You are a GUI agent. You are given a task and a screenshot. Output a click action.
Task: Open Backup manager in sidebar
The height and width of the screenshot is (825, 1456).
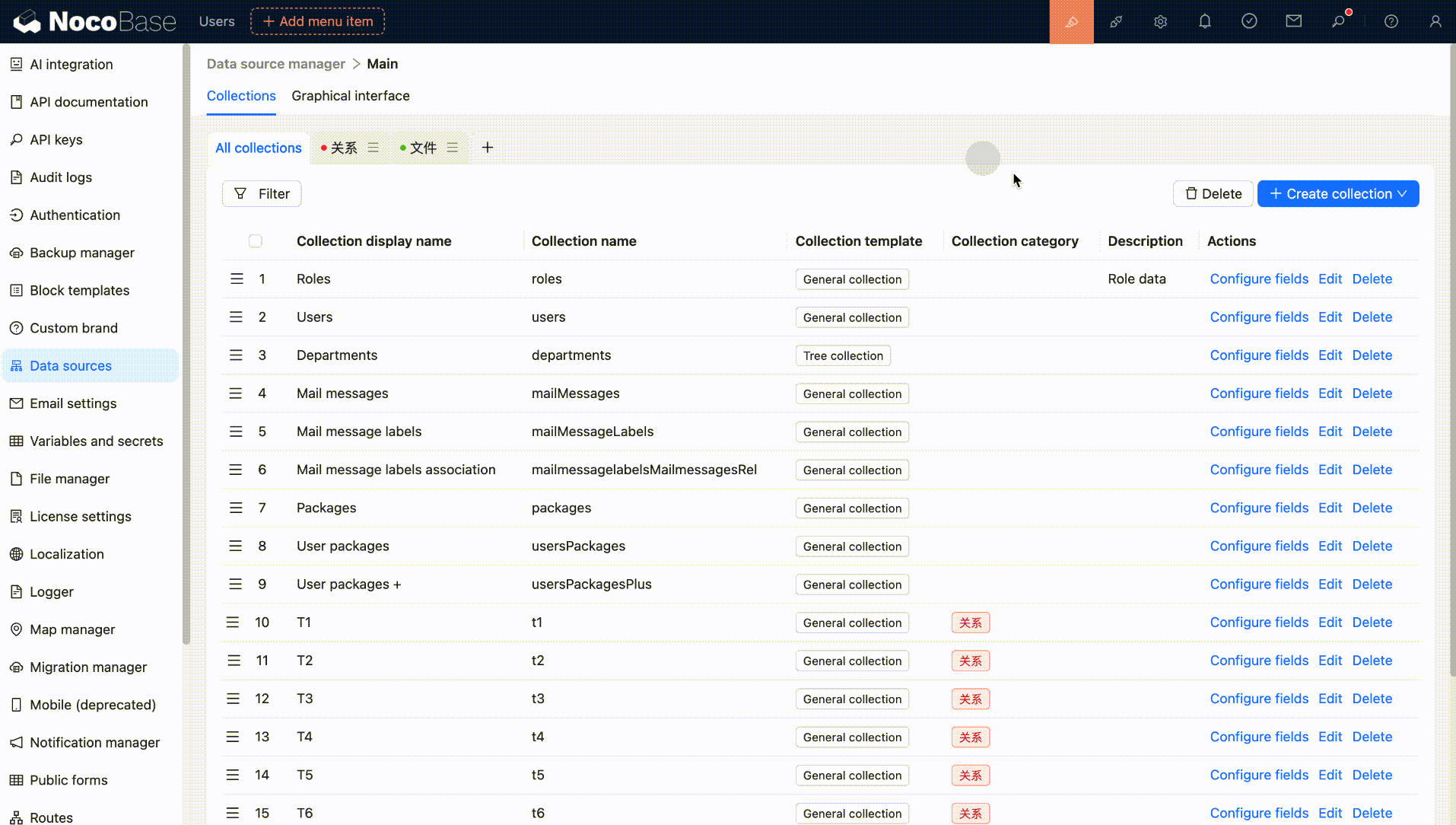81,253
